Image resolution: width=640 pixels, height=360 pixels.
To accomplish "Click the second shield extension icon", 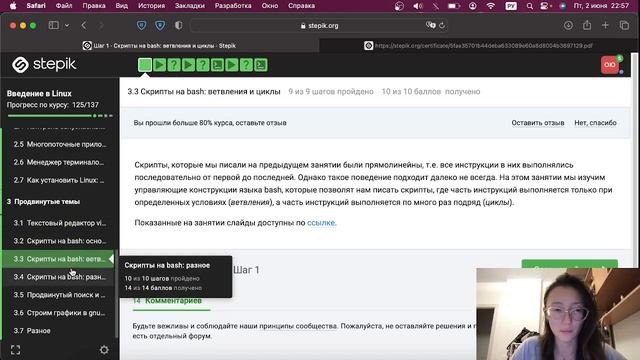I will pyautogui.click(x=160, y=25).
